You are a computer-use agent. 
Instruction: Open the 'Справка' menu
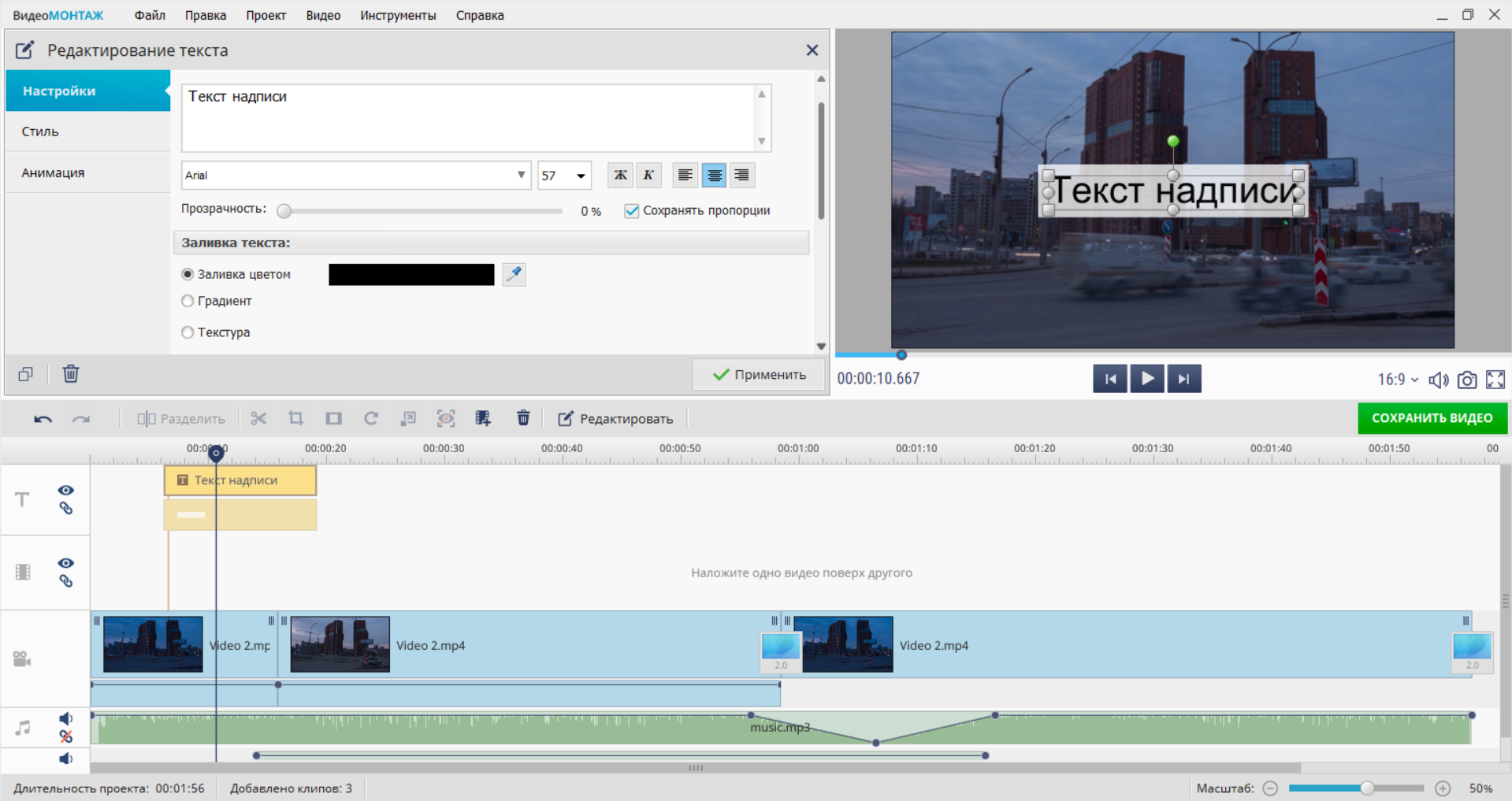click(480, 15)
